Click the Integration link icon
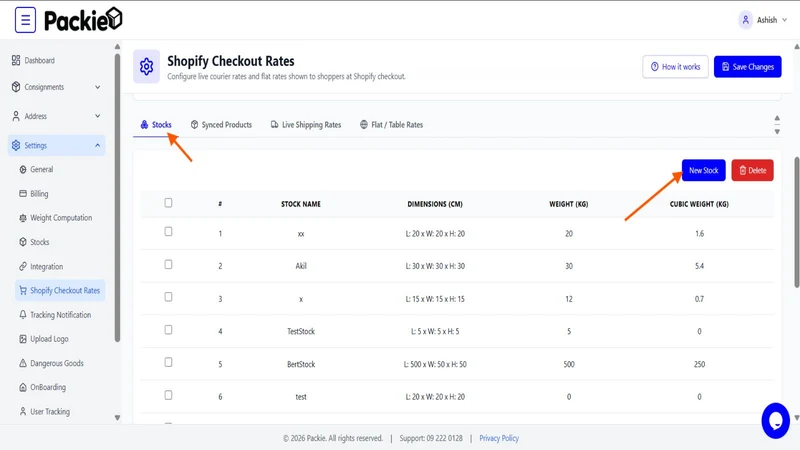This screenshot has width=800, height=450. pos(23,266)
